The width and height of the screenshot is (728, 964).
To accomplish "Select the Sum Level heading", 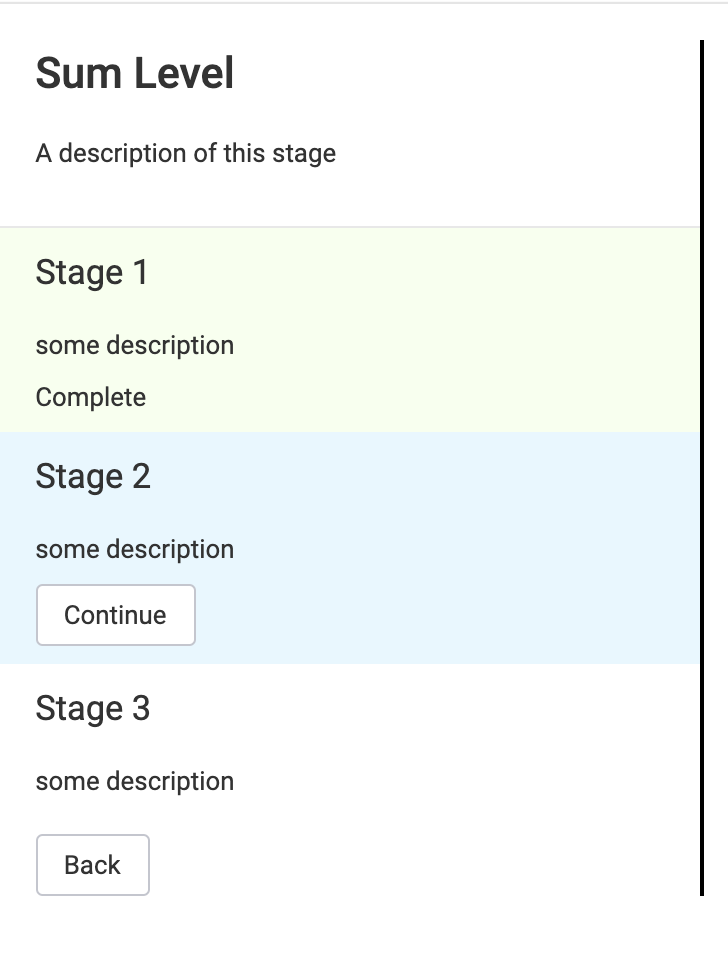I will 135,73.
